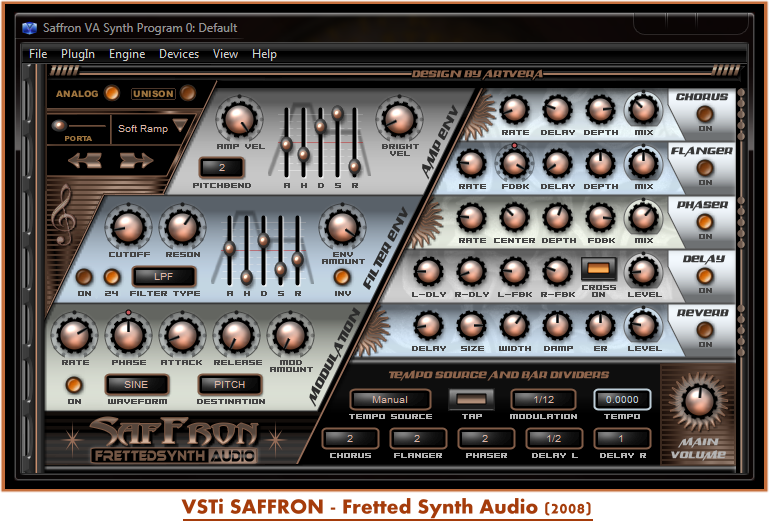Click the Pitch modulation destination button

click(x=229, y=385)
